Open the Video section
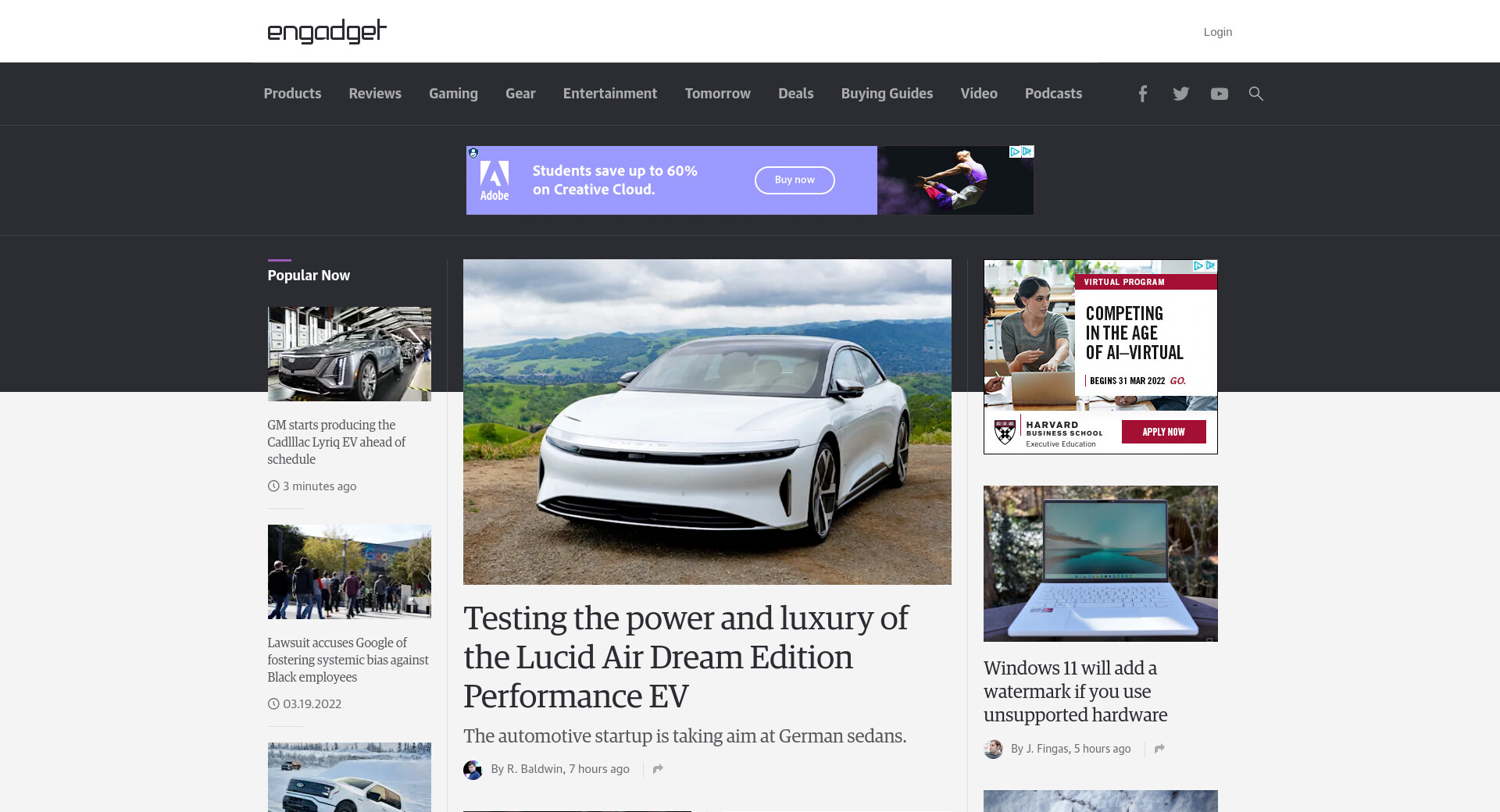 [979, 94]
